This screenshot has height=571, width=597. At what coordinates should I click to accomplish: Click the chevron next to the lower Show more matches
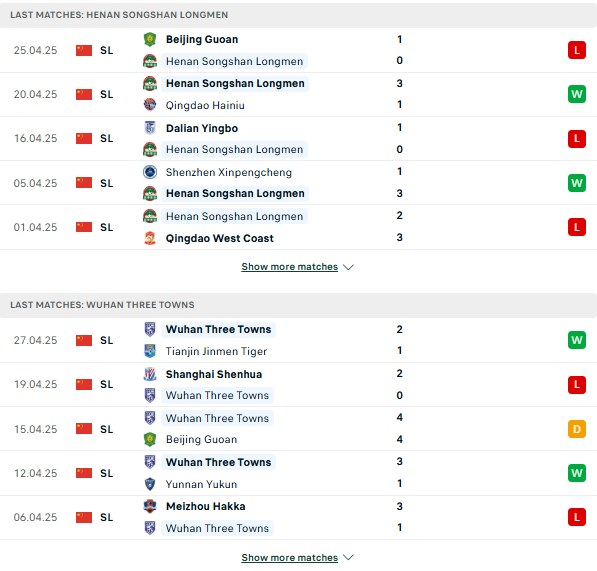tap(348, 558)
